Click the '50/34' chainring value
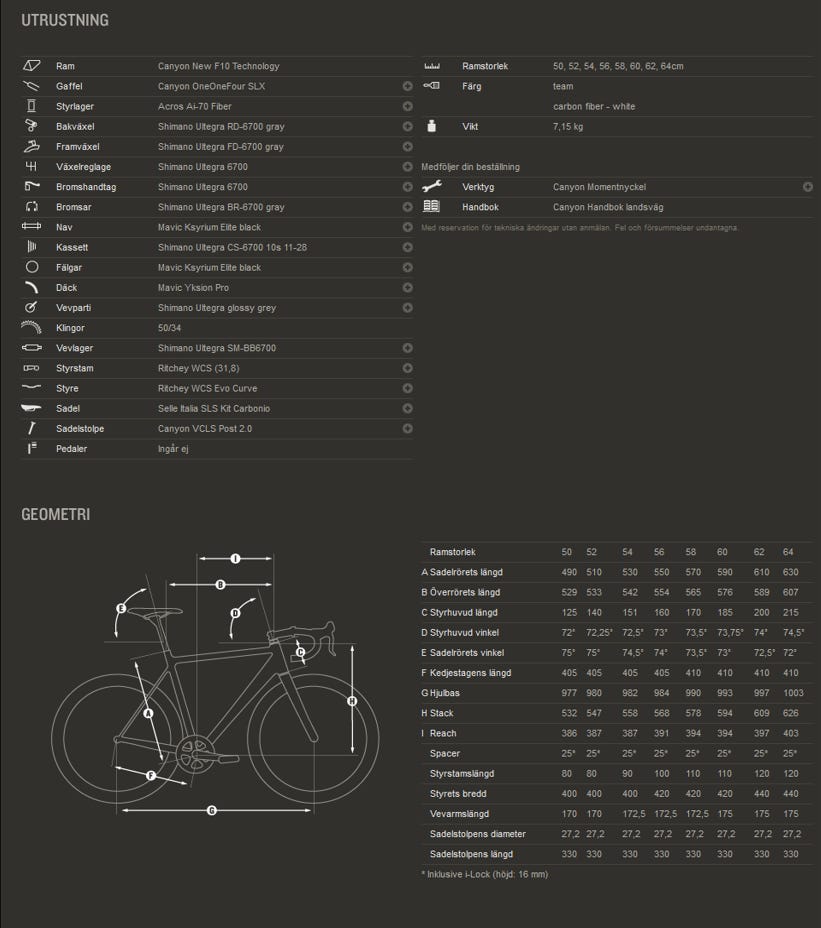The image size is (821, 928). (169, 328)
